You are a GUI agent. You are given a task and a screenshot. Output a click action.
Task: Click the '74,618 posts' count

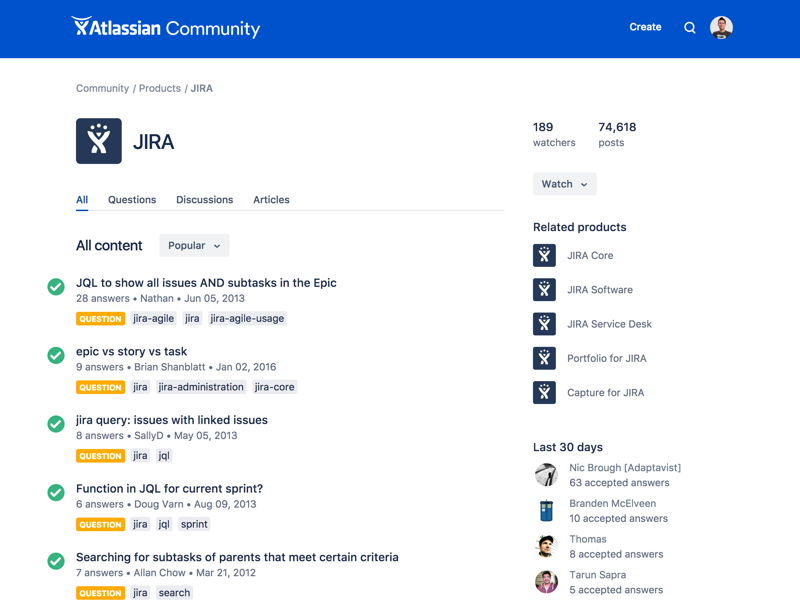[617, 135]
